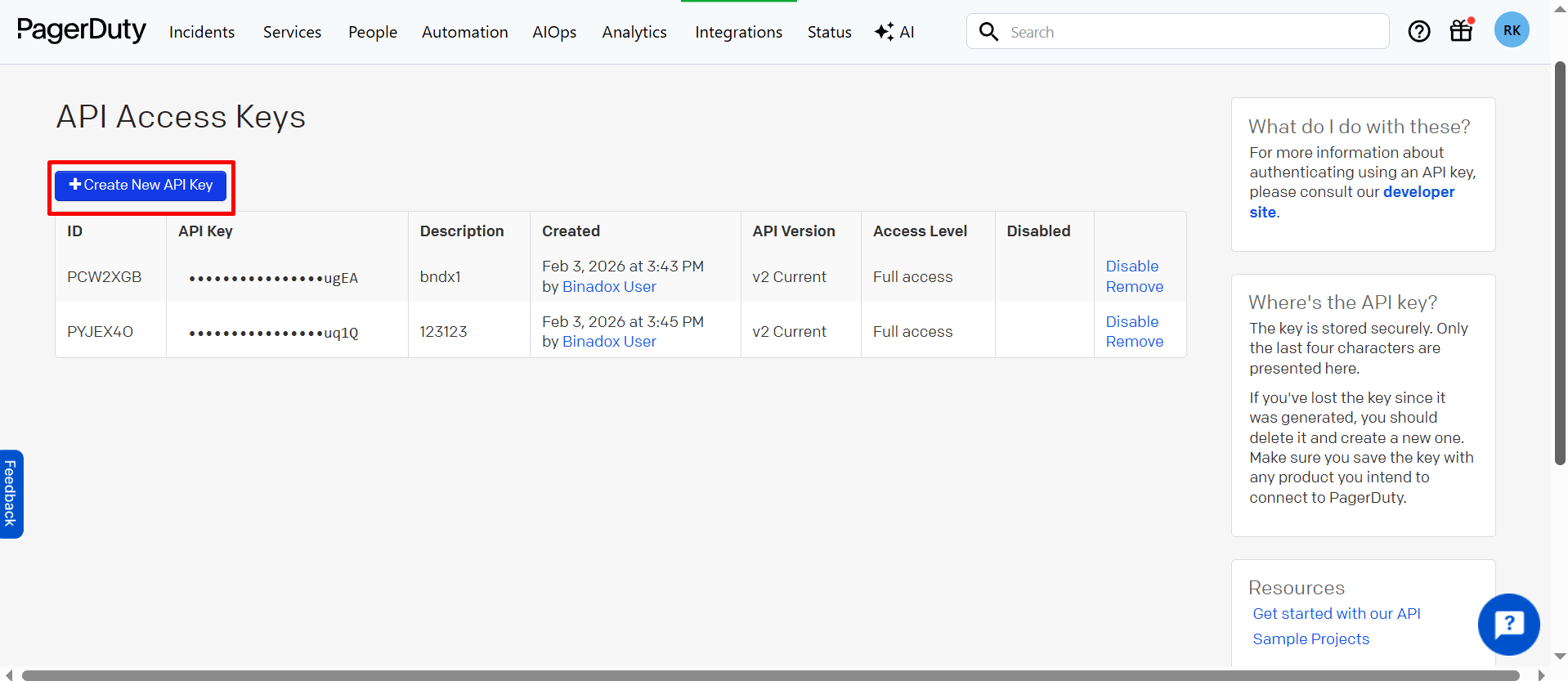The height and width of the screenshot is (681, 1568).
Task: Click the vertical scrollbar thumb
Action: [1560, 263]
